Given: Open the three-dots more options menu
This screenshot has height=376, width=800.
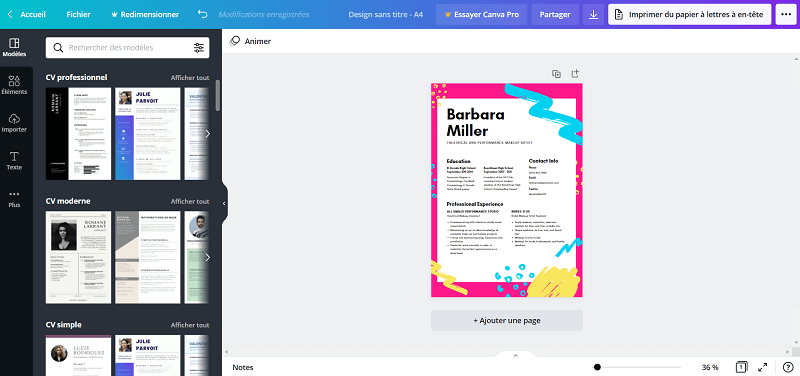Looking at the screenshot, I should click(786, 14).
